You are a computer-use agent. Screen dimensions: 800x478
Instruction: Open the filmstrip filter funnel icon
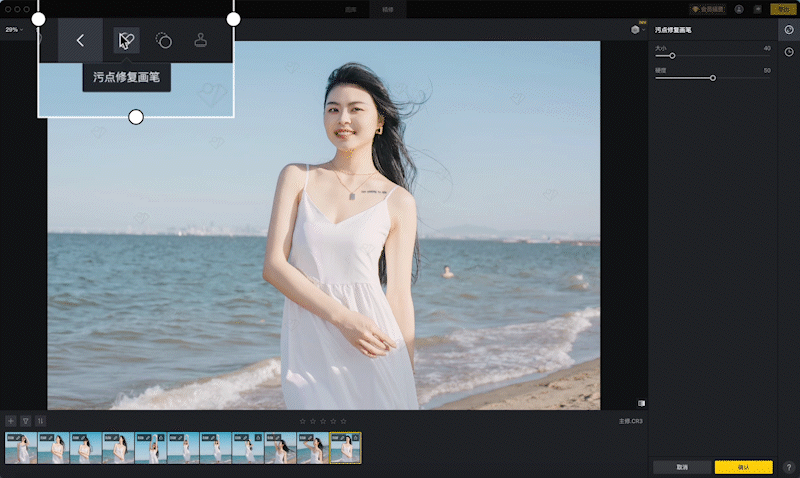pos(26,421)
